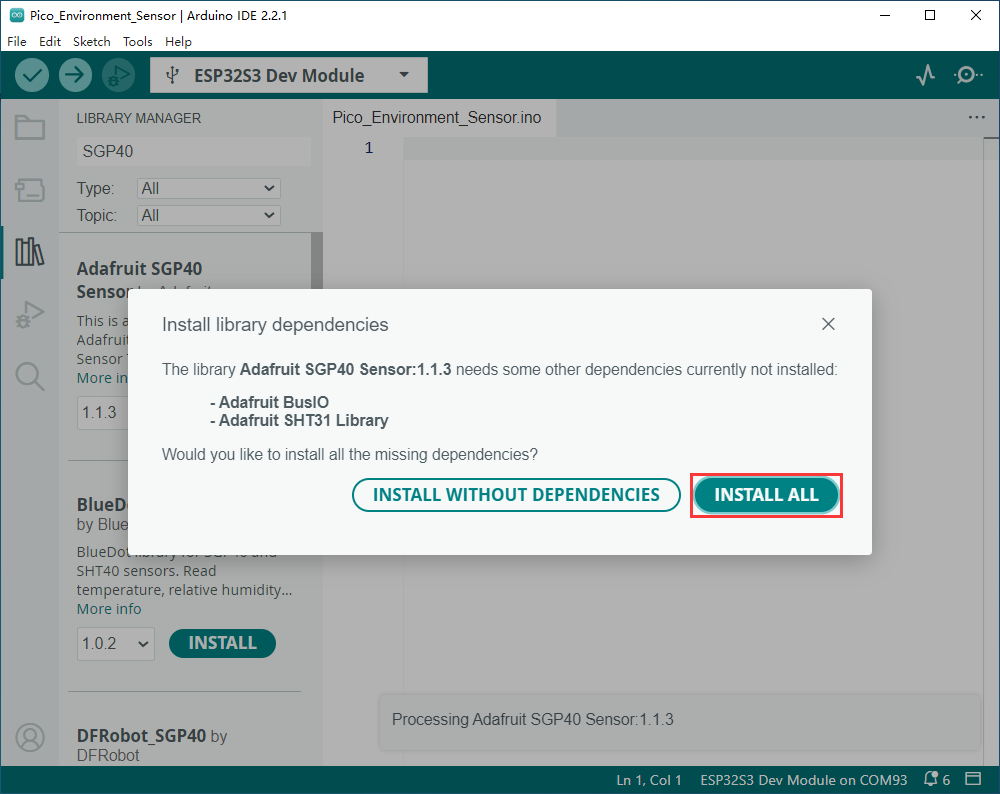The width and height of the screenshot is (1000, 794).
Task: Click the Upload arrow button
Action: coord(75,75)
